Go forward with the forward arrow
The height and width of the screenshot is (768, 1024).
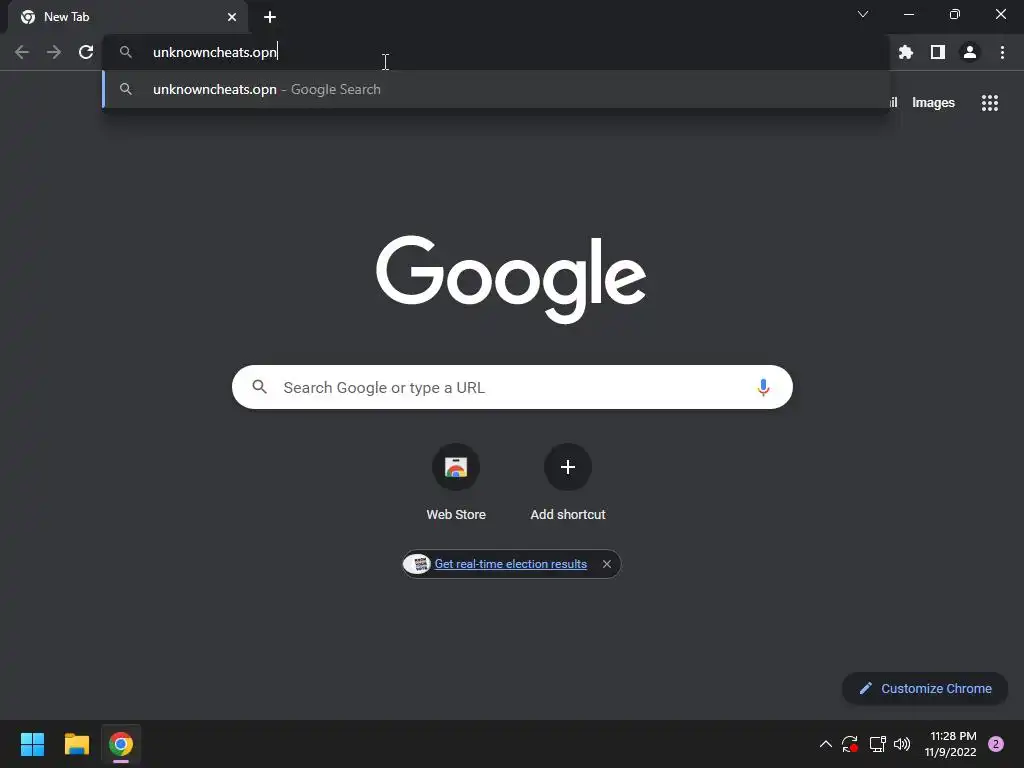[x=54, y=52]
